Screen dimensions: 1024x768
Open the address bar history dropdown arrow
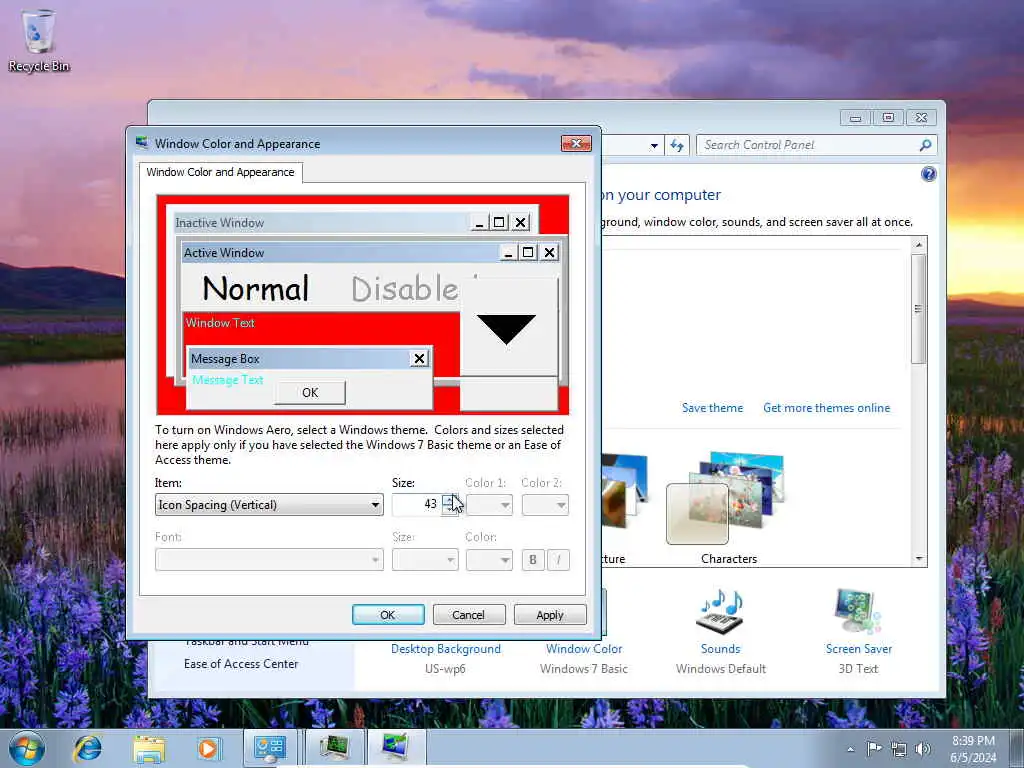(654, 146)
